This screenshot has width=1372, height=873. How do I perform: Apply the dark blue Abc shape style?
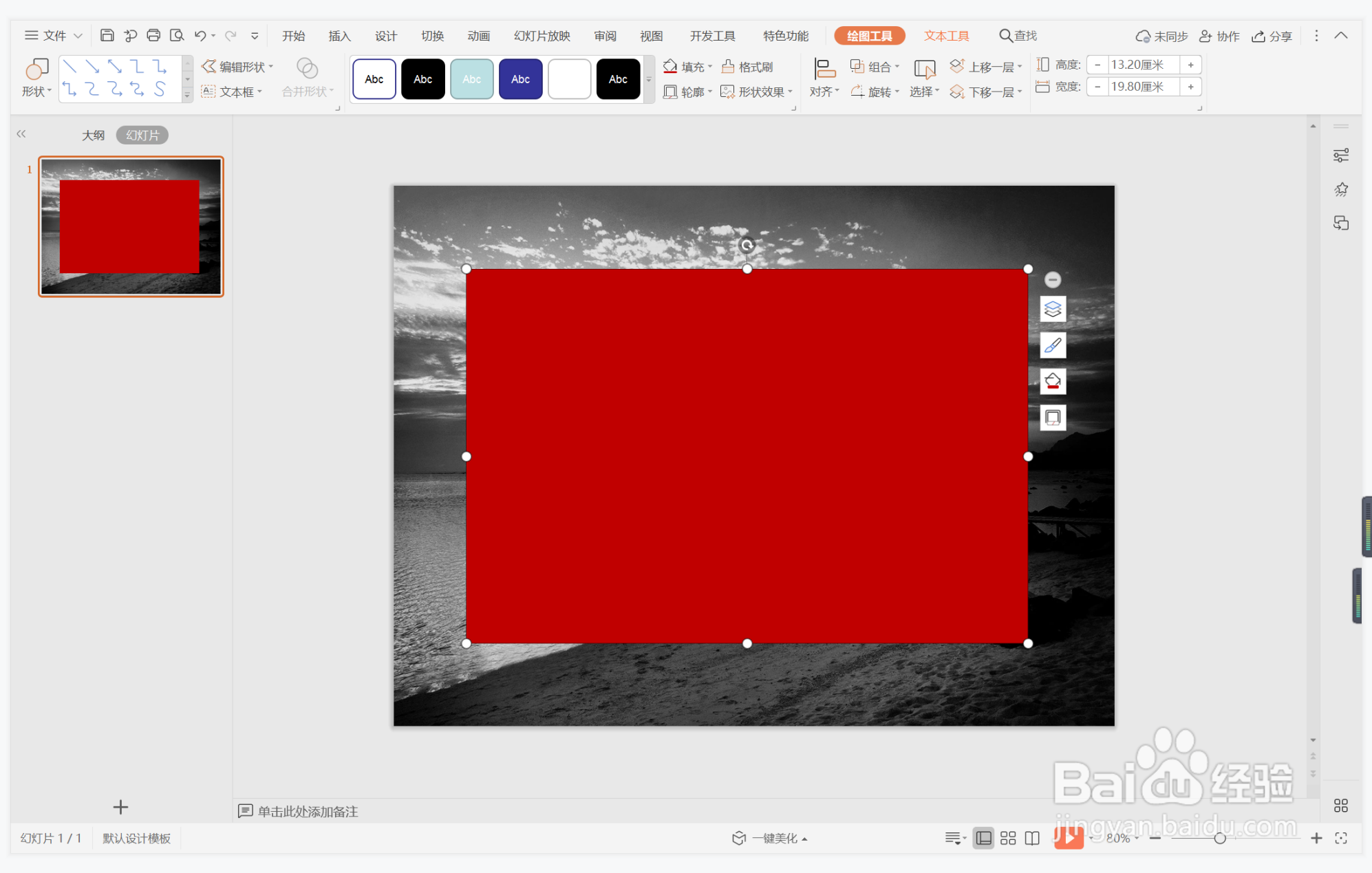point(520,79)
